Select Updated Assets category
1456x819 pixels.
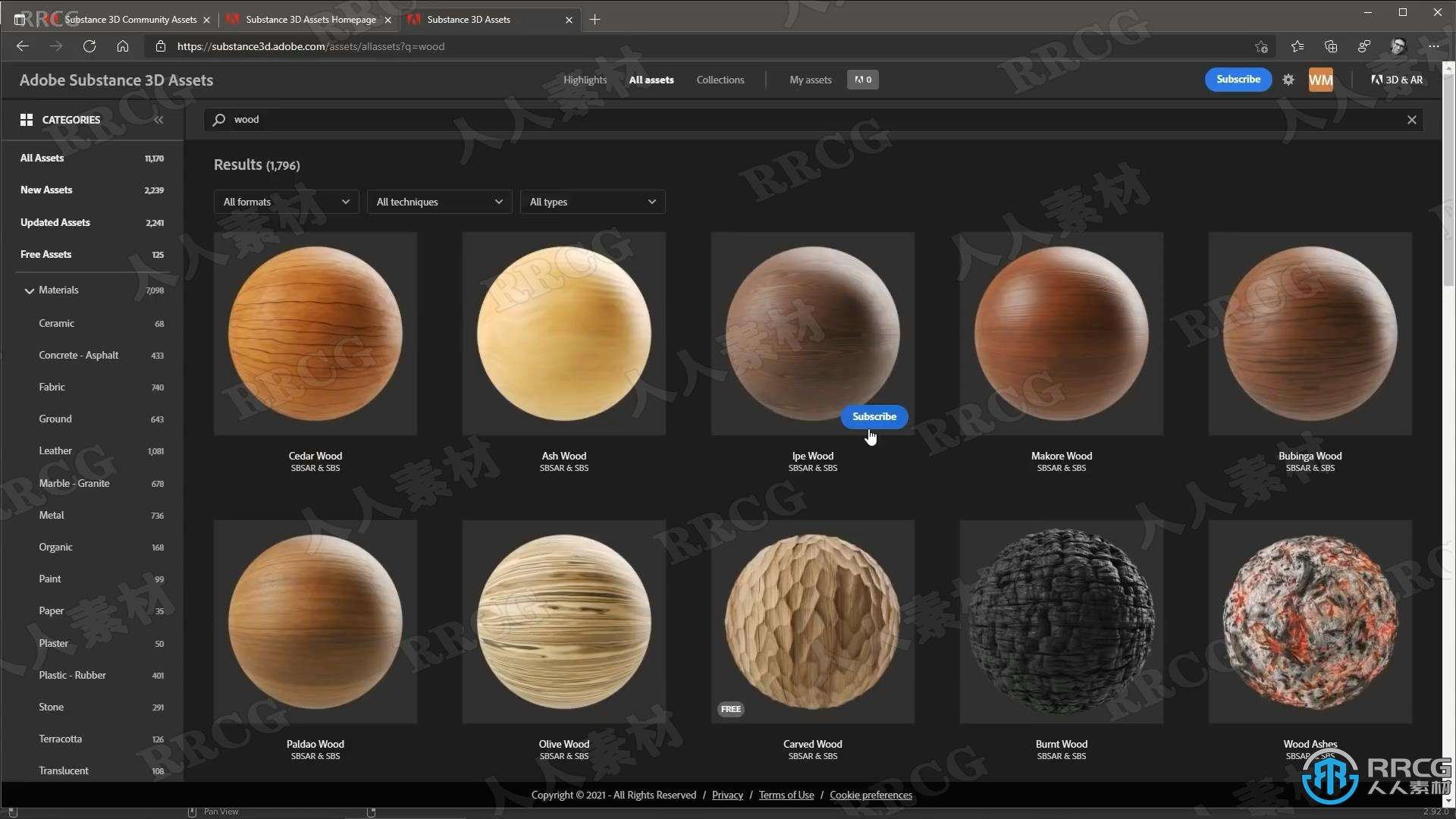tap(92, 222)
